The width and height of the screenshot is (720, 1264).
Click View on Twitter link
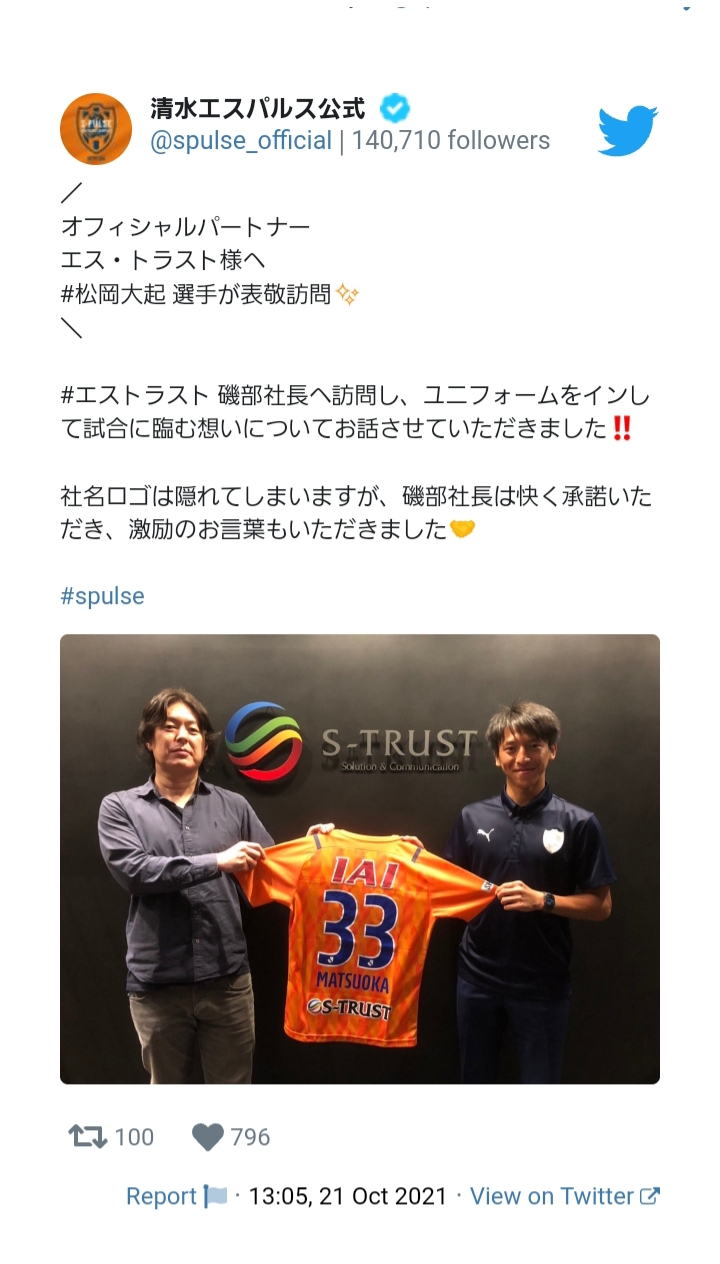click(x=552, y=1196)
